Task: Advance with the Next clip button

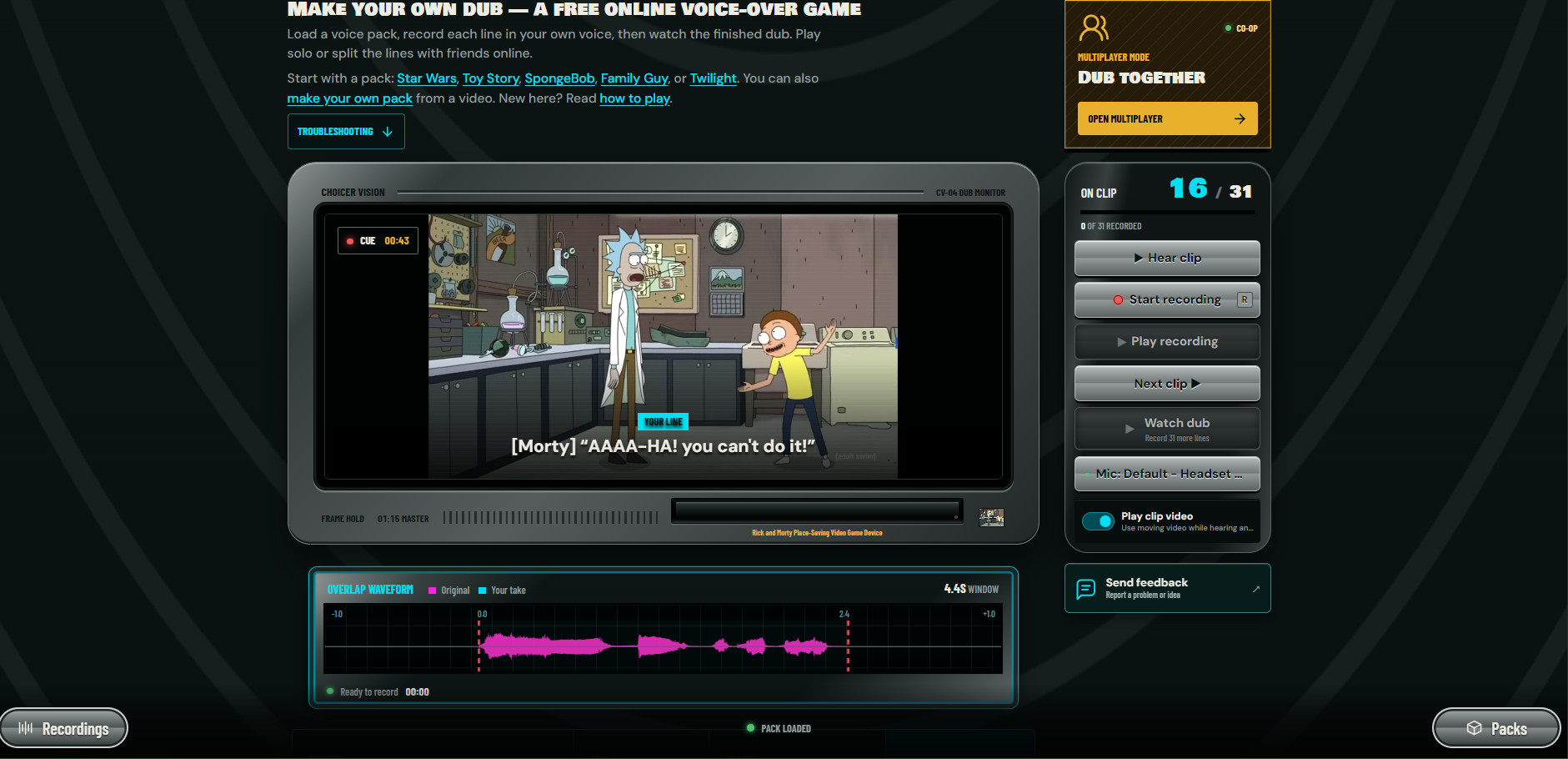Action: tap(1167, 384)
